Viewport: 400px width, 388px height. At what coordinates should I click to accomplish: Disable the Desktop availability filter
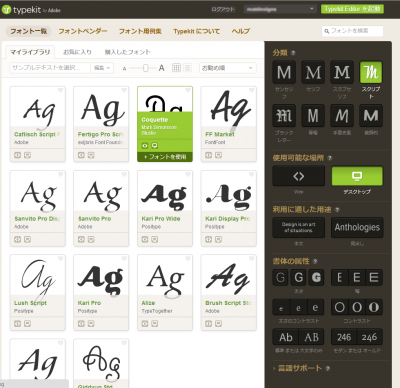click(x=357, y=176)
